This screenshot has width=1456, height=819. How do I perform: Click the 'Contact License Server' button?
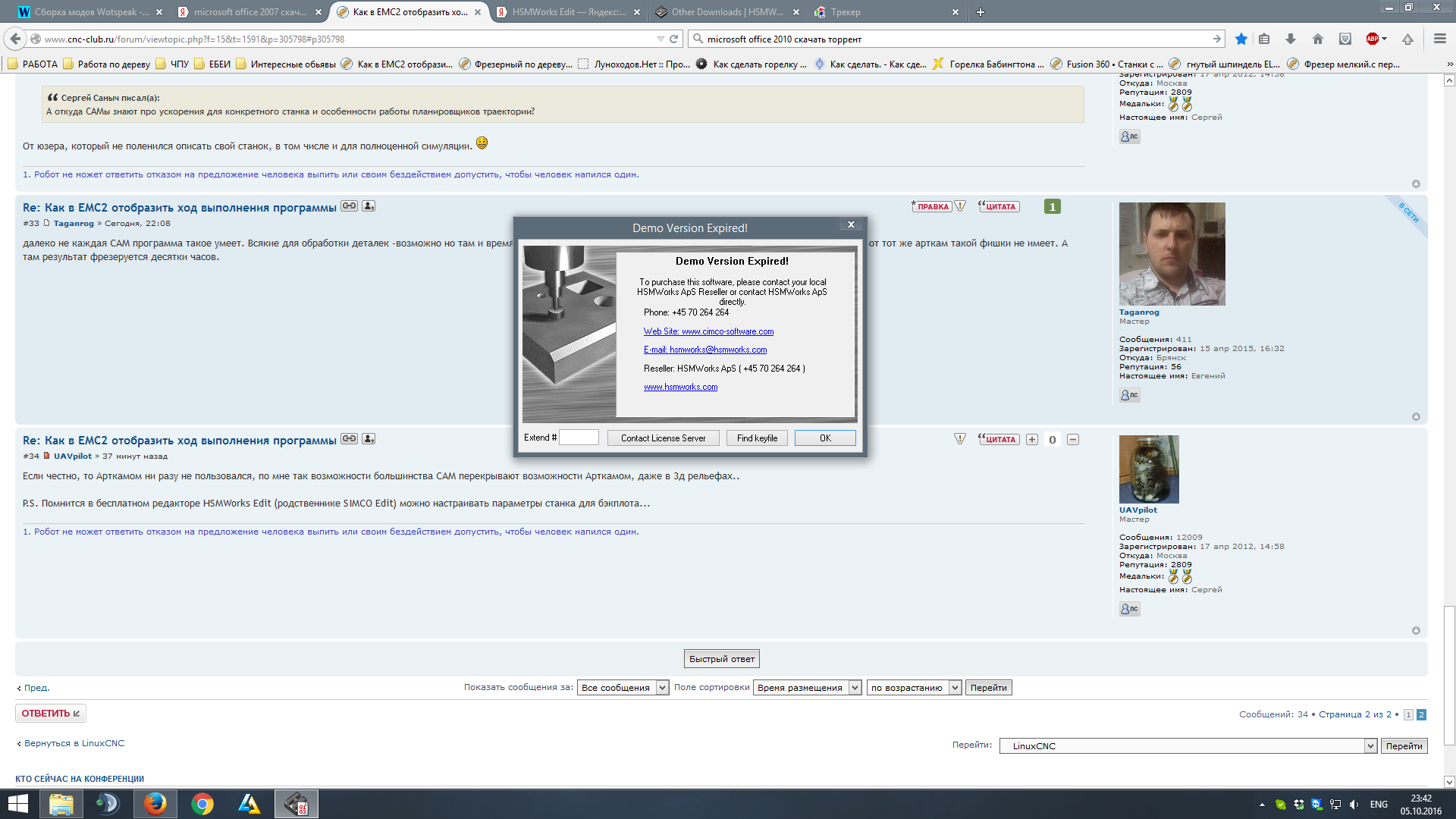pyautogui.click(x=663, y=438)
